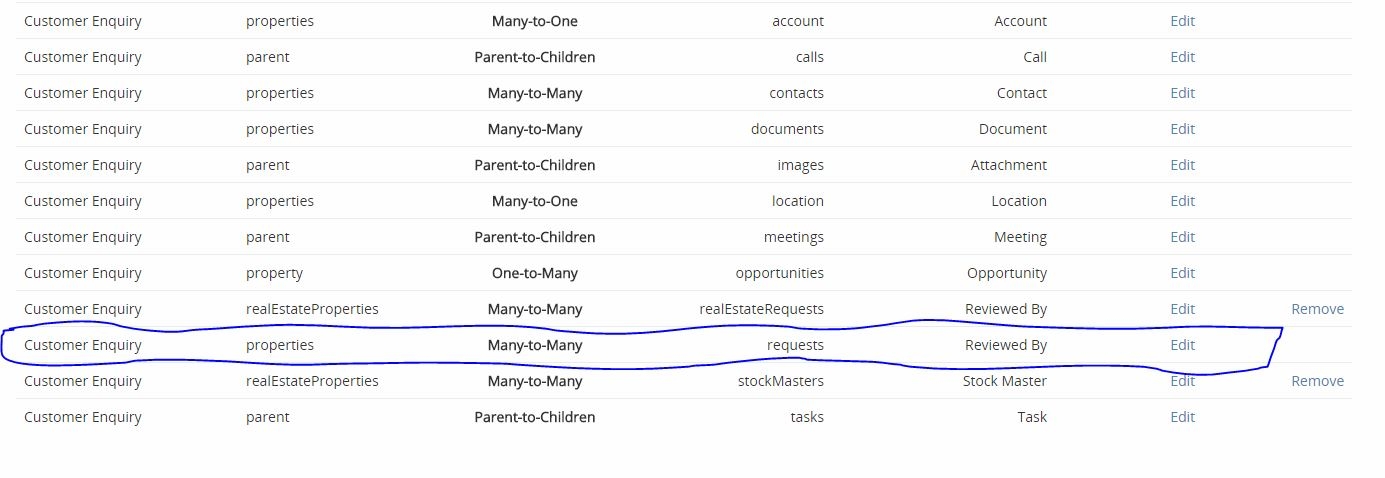The height and width of the screenshot is (478, 1385).
Task: Edit the stockMasters relationship row
Action: (x=1182, y=381)
